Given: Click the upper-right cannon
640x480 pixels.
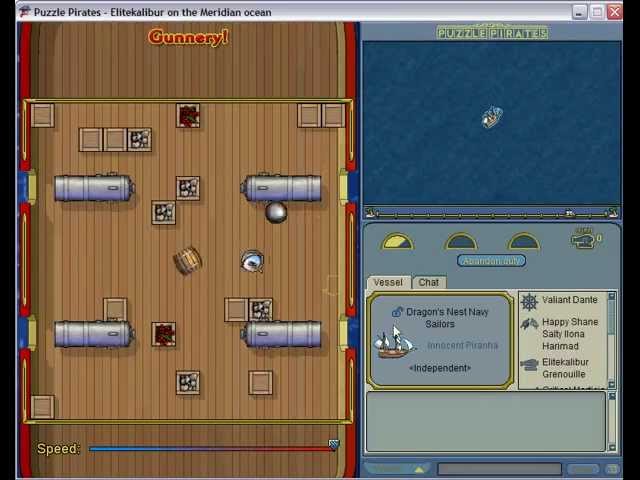Looking at the screenshot, I should point(281,188).
